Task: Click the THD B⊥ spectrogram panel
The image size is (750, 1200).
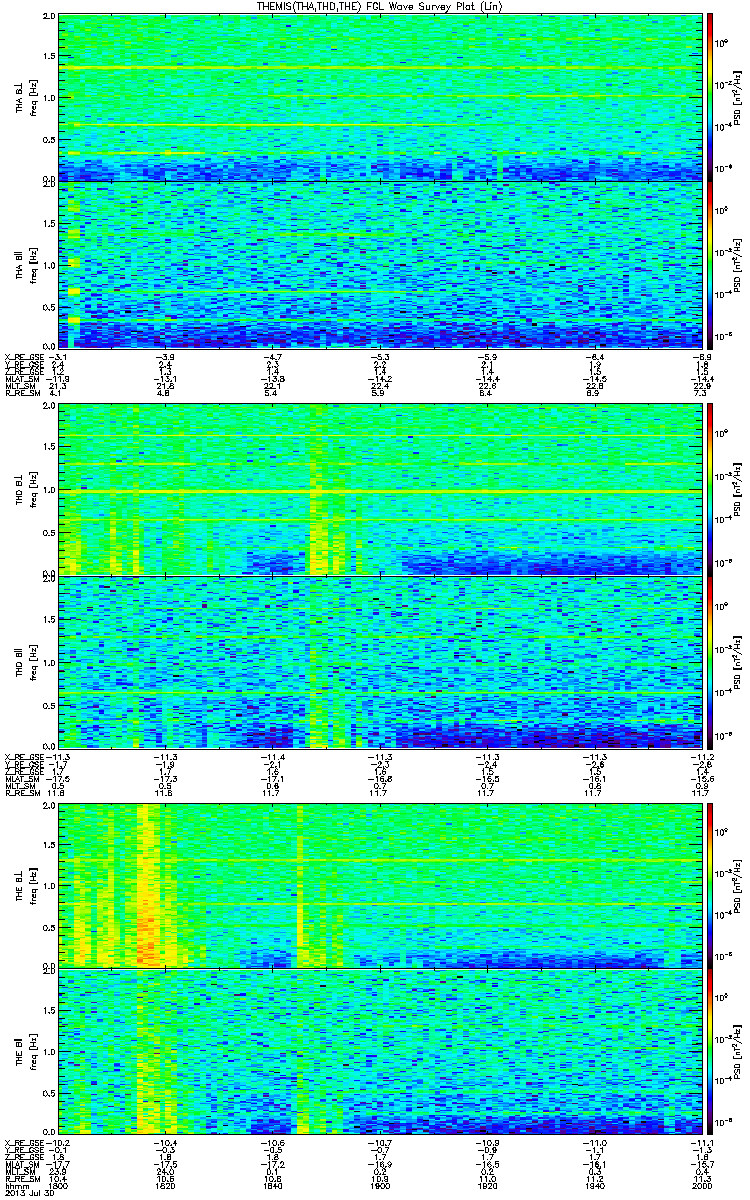Action: (x=381, y=490)
